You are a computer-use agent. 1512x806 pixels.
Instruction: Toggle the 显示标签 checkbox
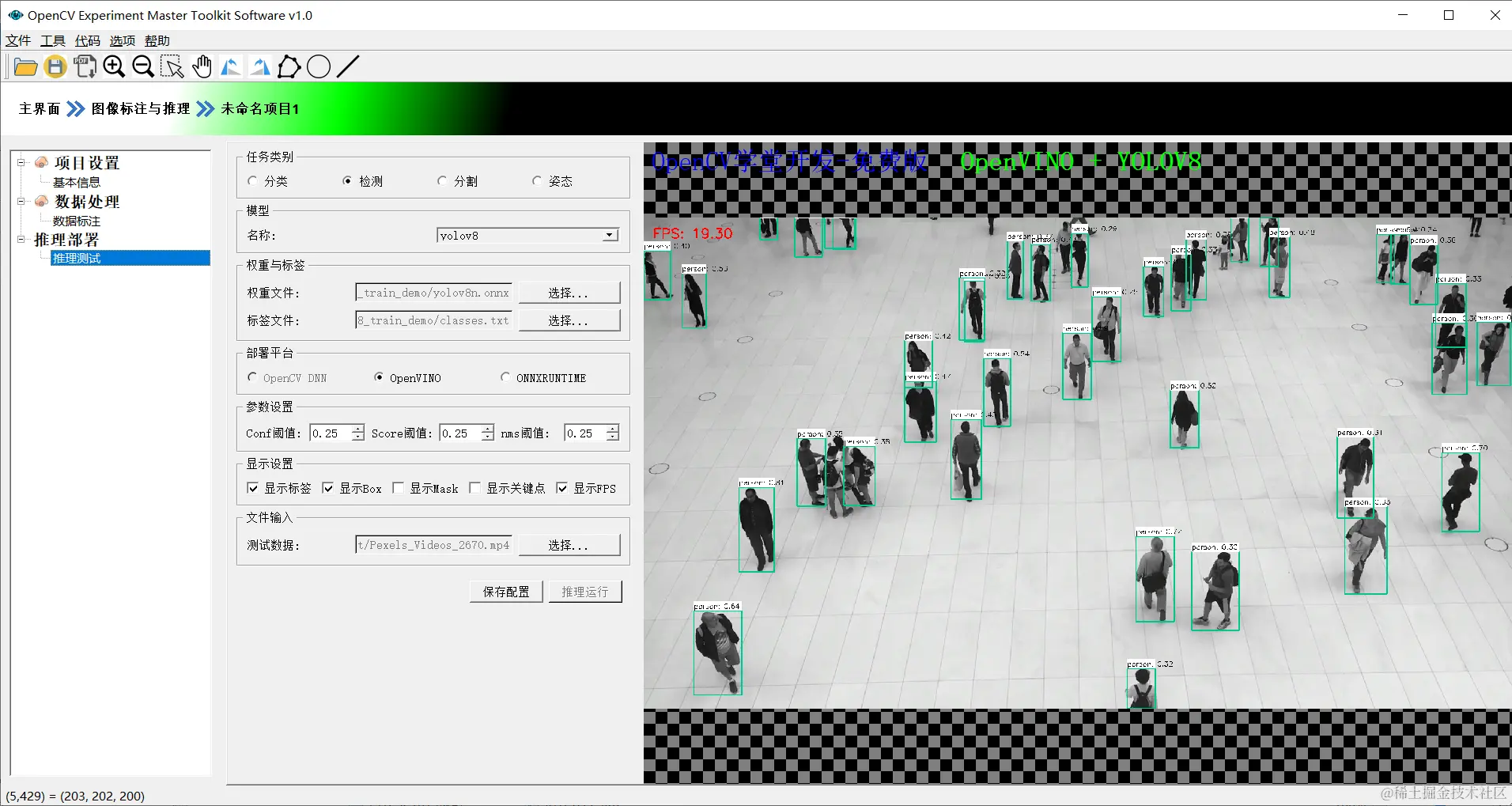(x=253, y=488)
